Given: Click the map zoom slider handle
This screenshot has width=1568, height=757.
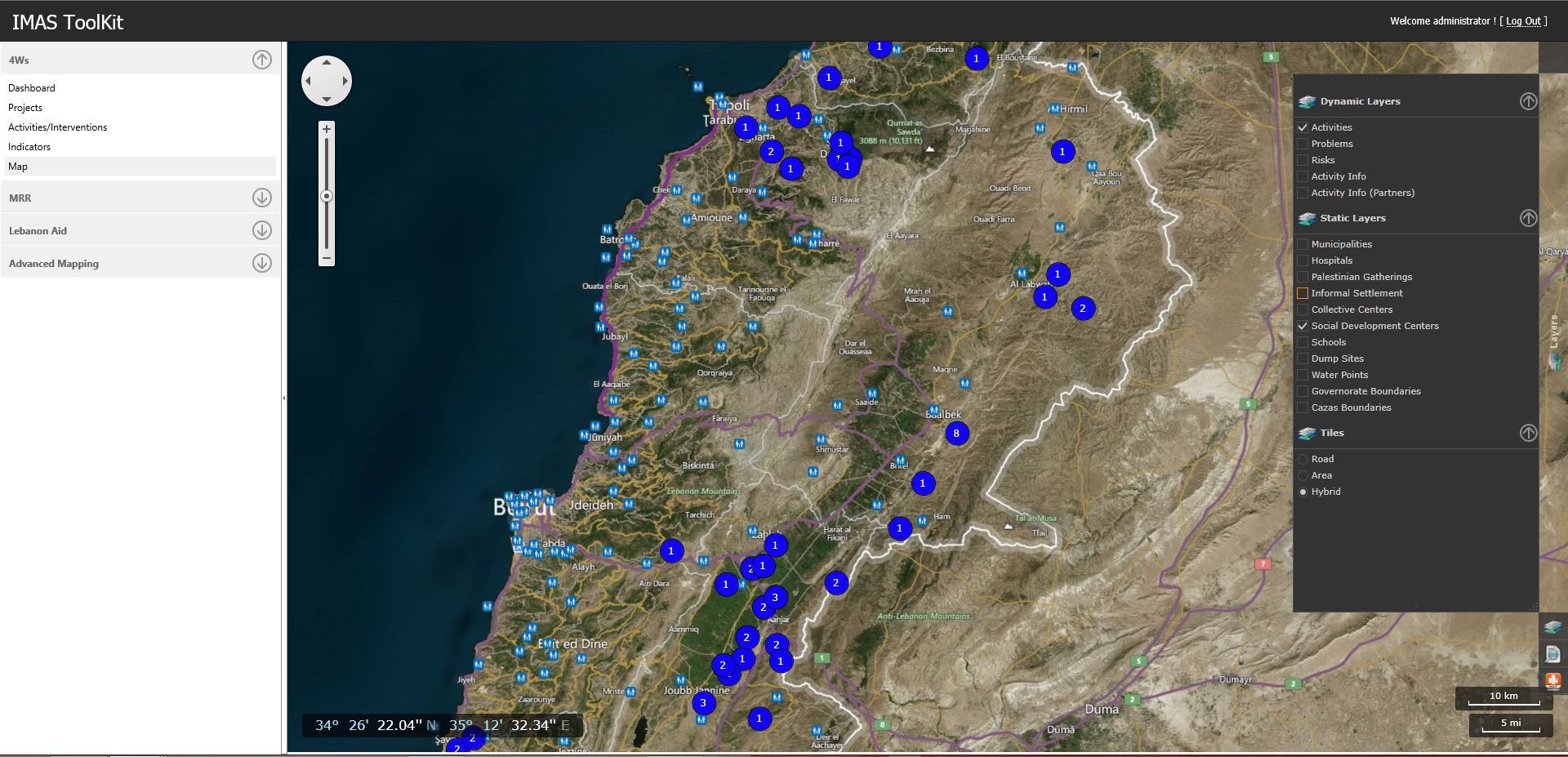Looking at the screenshot, I should click(326, 196).
